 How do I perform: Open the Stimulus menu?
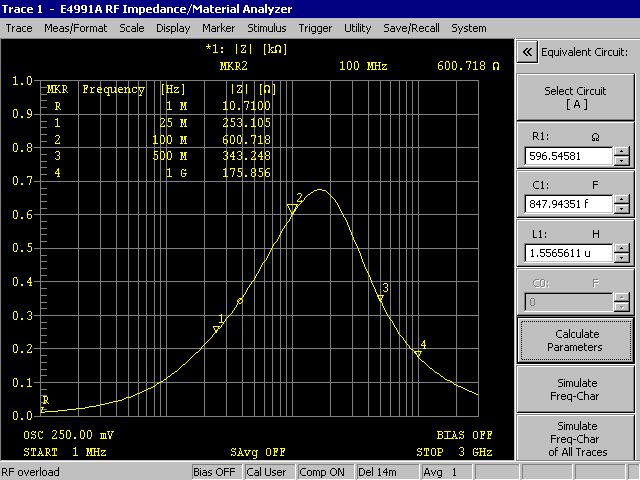pos(266,28)
